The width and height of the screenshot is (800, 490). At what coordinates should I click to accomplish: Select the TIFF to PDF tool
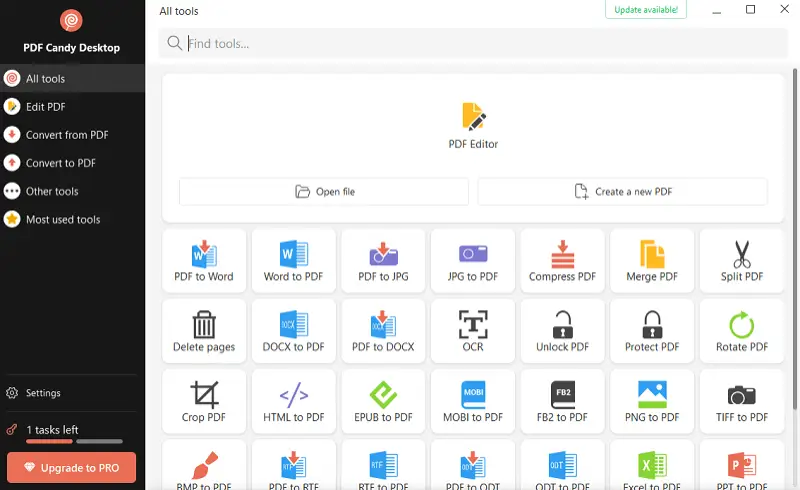[742, 402]
